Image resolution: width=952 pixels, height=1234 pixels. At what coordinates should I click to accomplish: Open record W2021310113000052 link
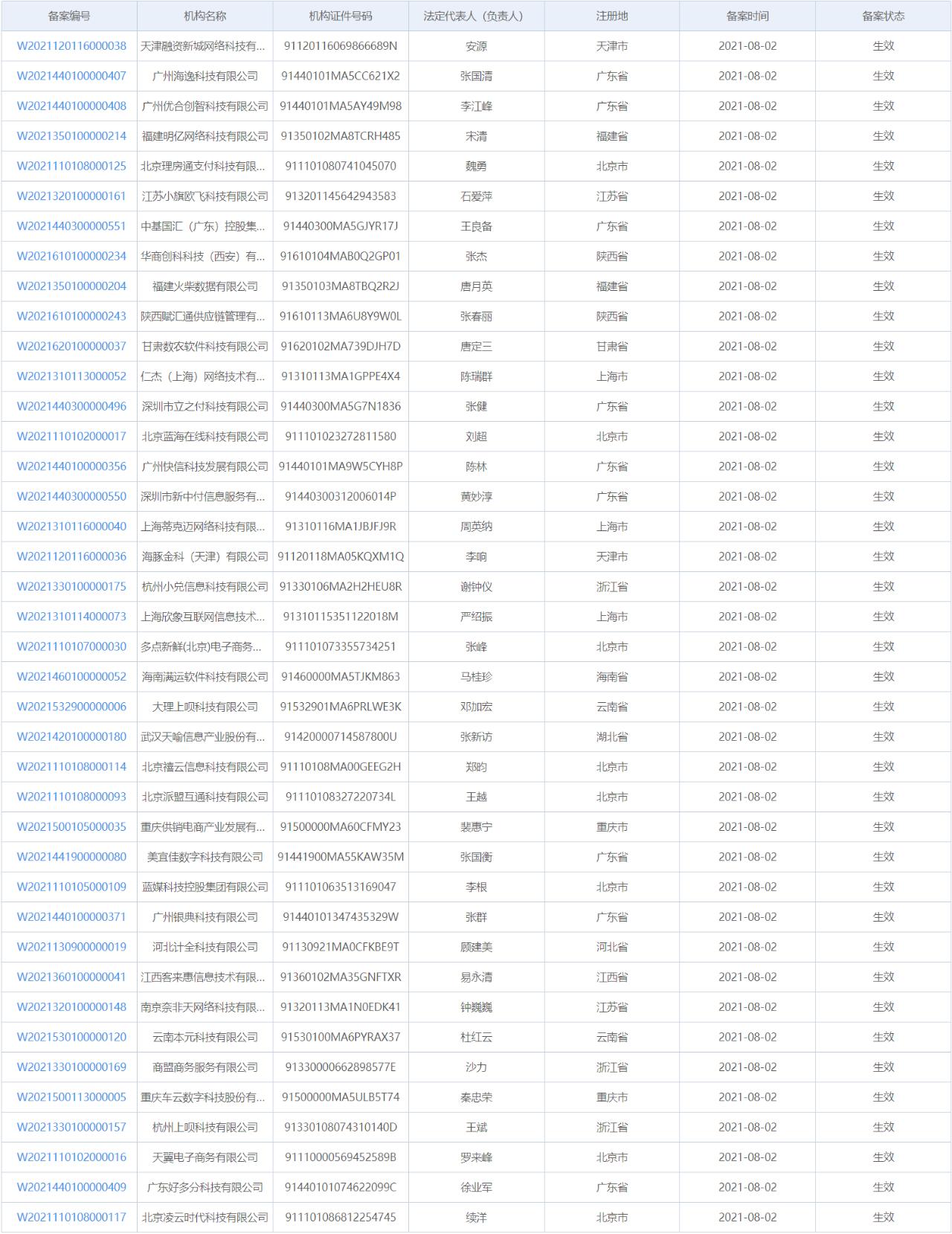click(x=71, y=376)
